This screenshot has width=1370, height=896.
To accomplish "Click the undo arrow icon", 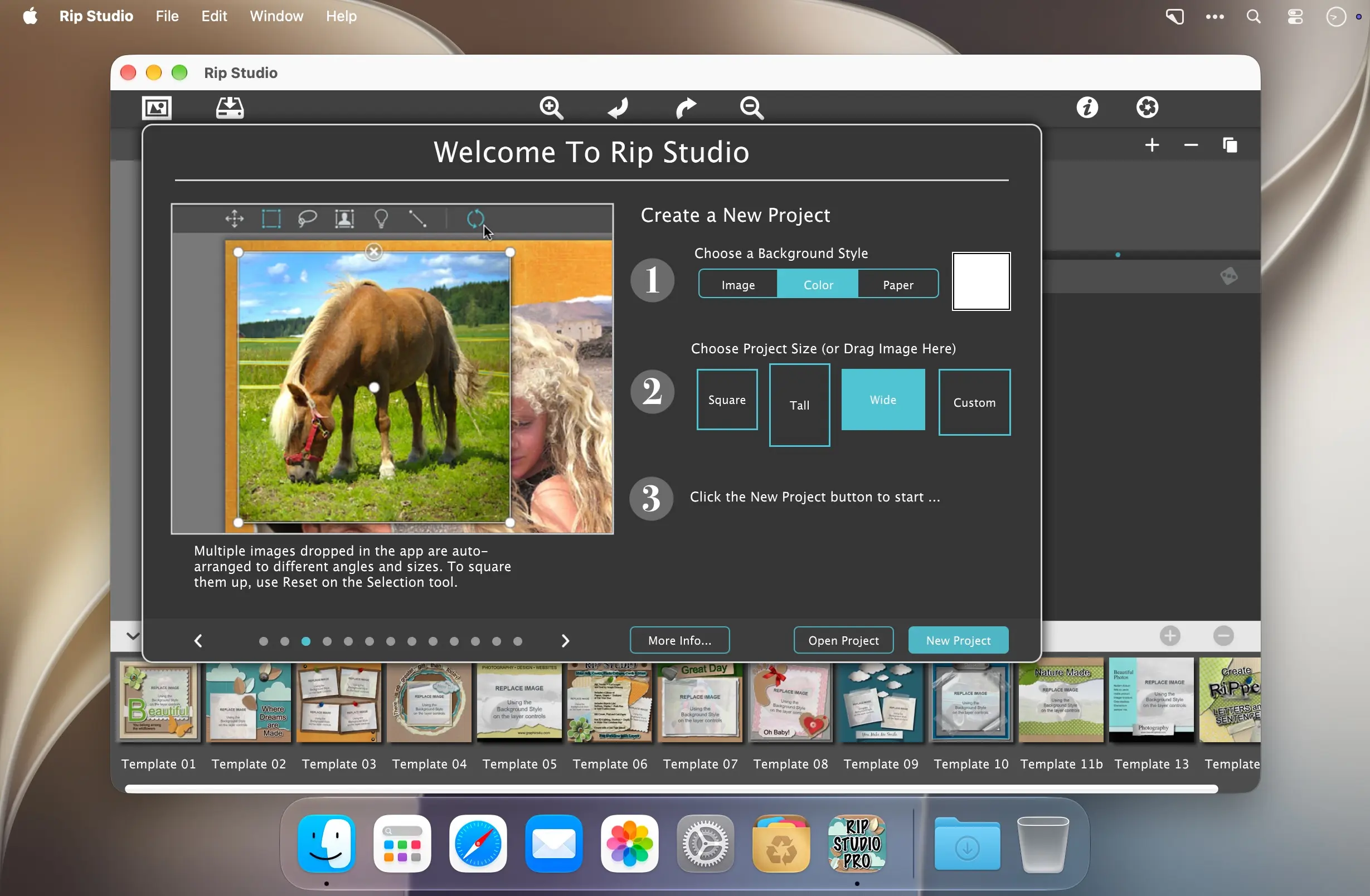I will pos(618,108).
